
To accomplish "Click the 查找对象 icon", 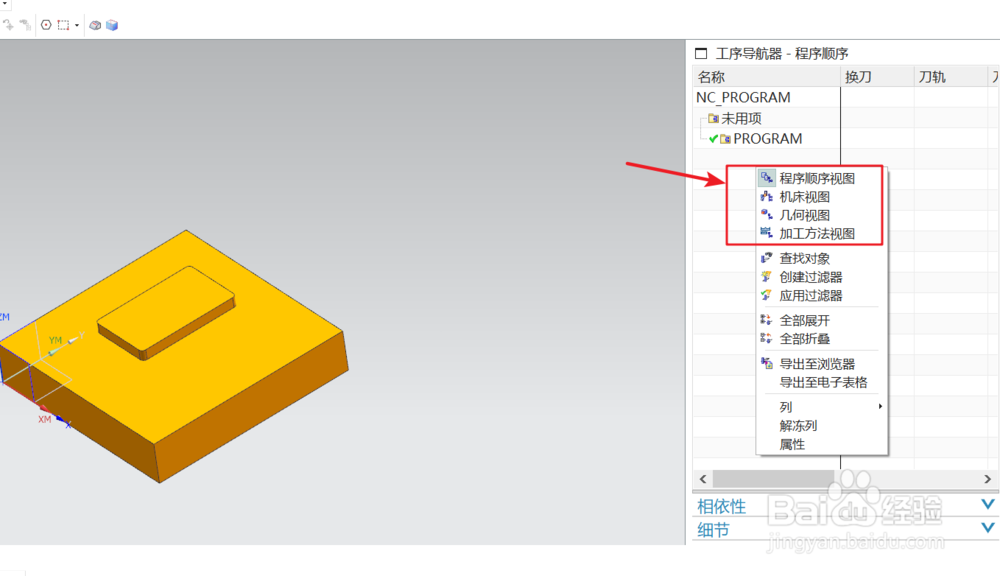I will tap(767, 258).
